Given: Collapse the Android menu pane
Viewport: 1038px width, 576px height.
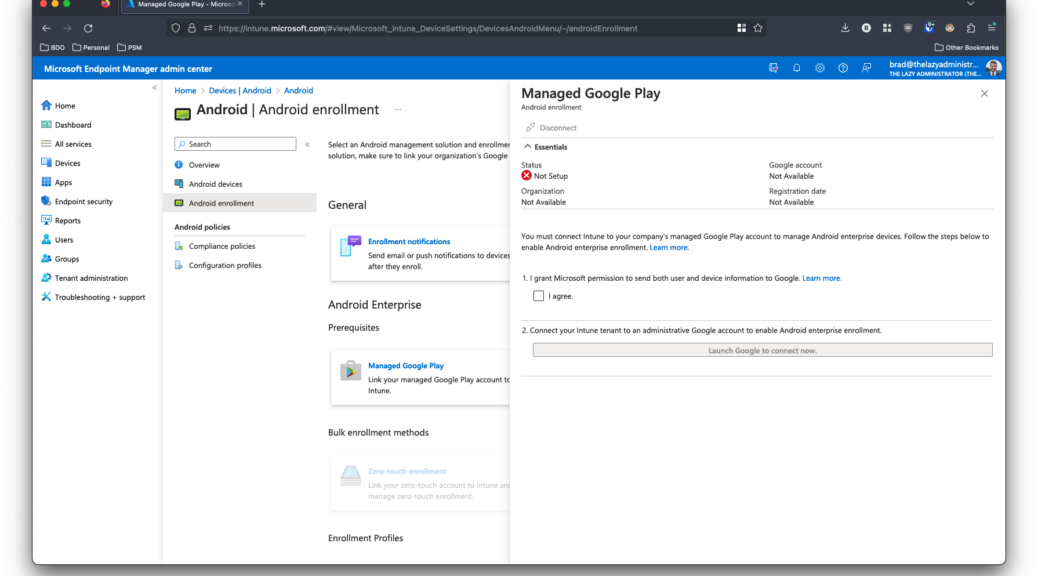Looking at the screenshot, I should [307, 144].
